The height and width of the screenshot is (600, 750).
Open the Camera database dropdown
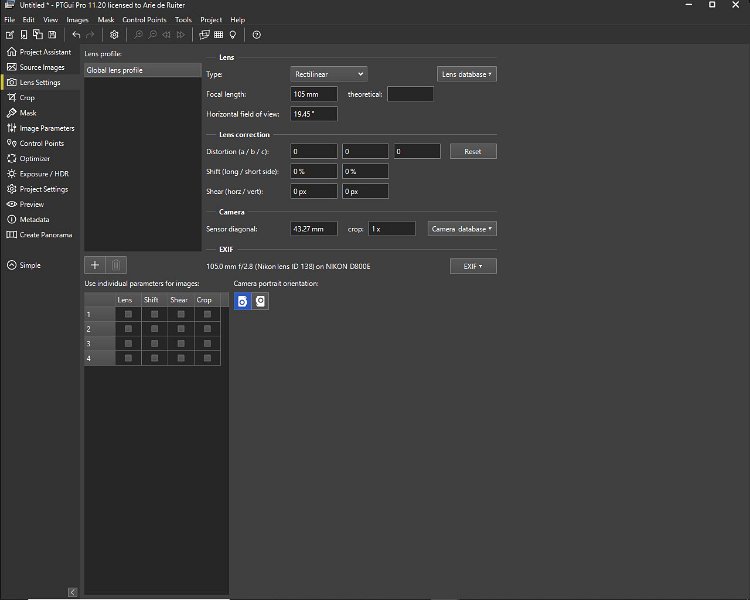click(461, 229)
